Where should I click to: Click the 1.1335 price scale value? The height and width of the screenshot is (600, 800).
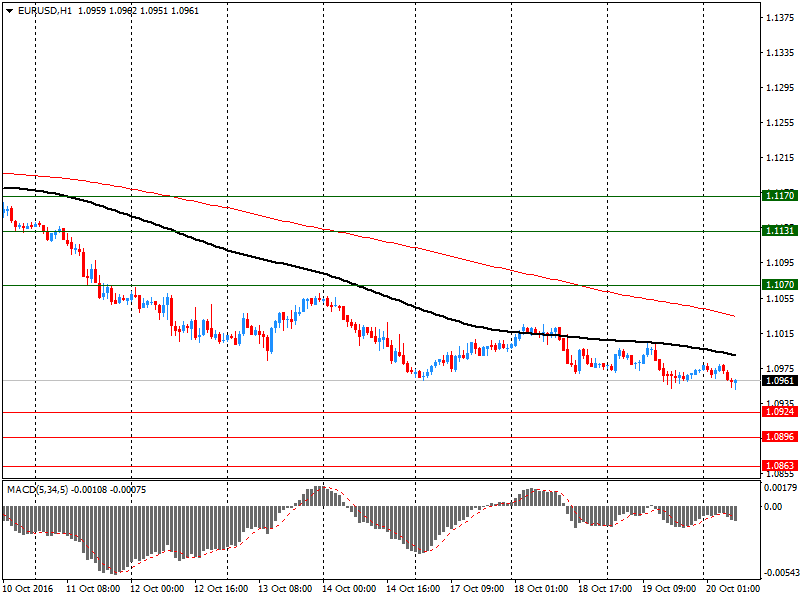780,53
